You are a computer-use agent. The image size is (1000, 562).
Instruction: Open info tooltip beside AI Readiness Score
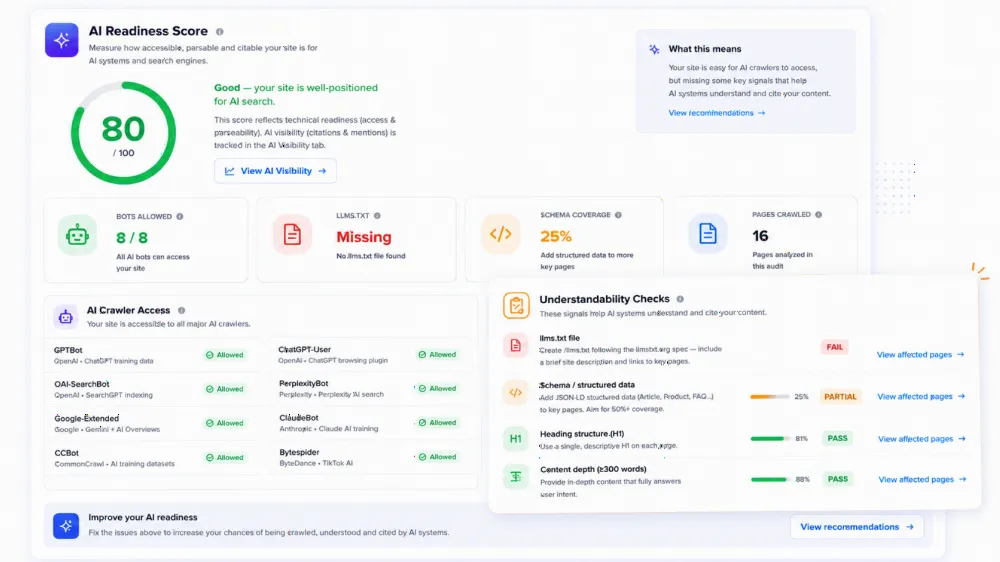click(219, 32)
